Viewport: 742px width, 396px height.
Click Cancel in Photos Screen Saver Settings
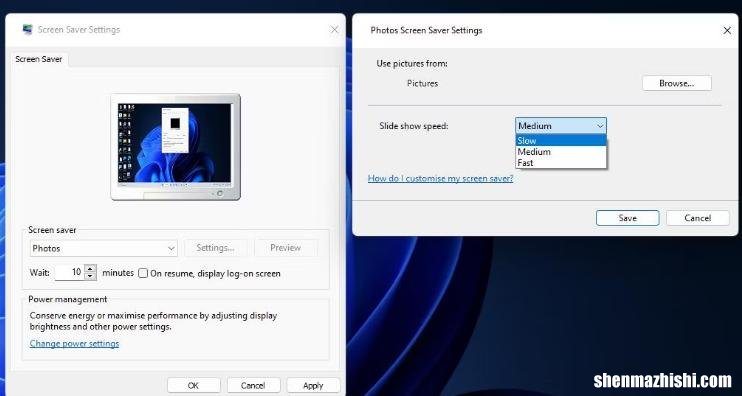(698, 218)
